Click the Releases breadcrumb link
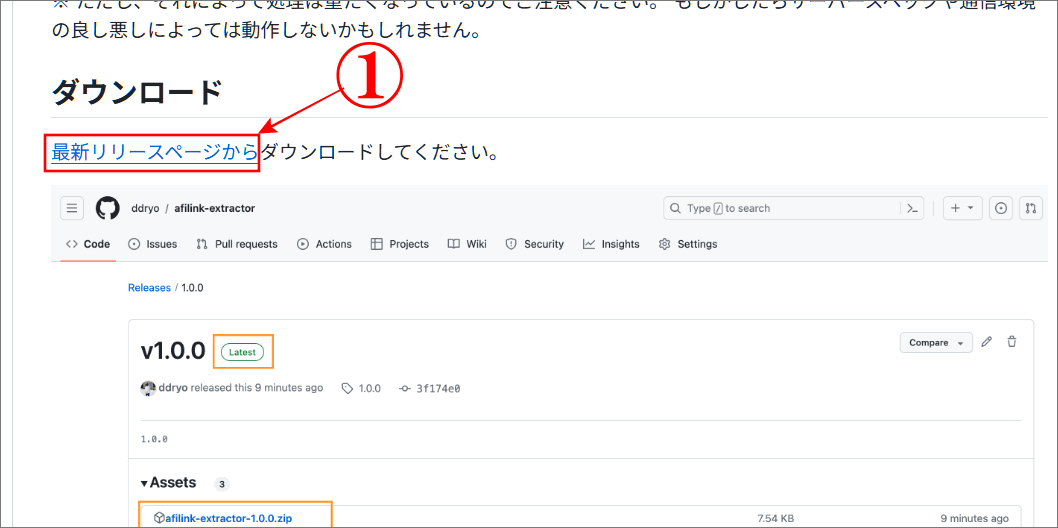Image resolution: width=1058 pixels, height=528 pixels. pyautogui.click(x=149, y=288)
